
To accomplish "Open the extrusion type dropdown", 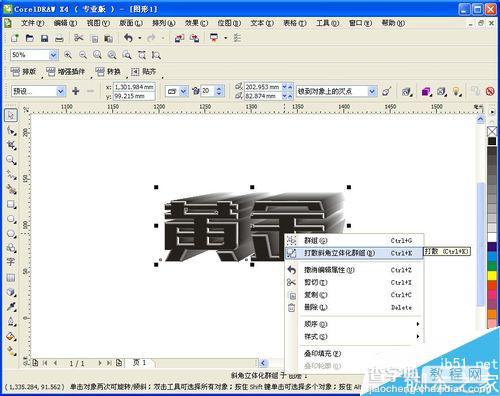I will 183,91.
